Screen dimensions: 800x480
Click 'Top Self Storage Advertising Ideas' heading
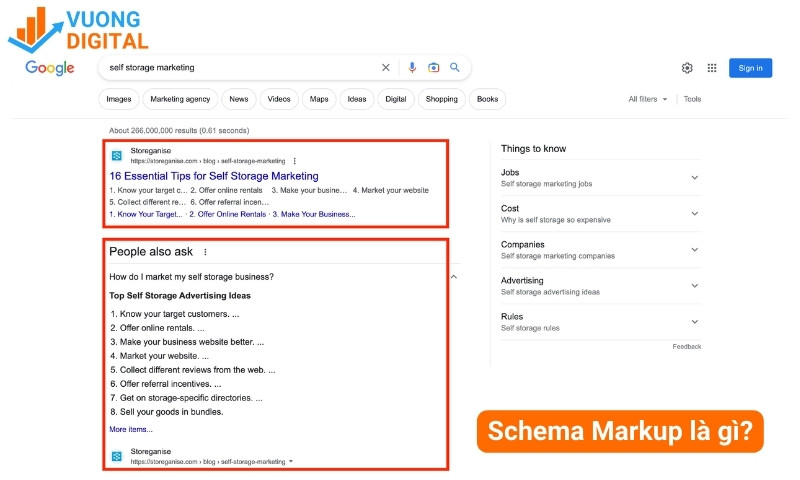[180, 296]
